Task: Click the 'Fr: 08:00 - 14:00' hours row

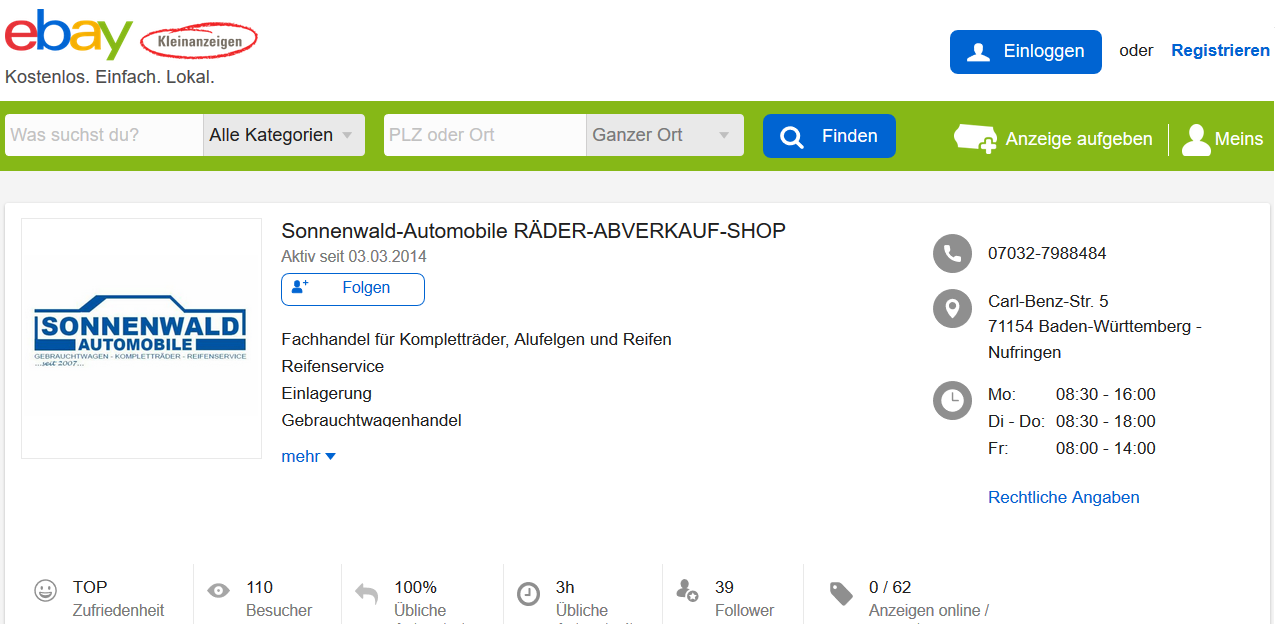Action: [x=1071, y=448]
